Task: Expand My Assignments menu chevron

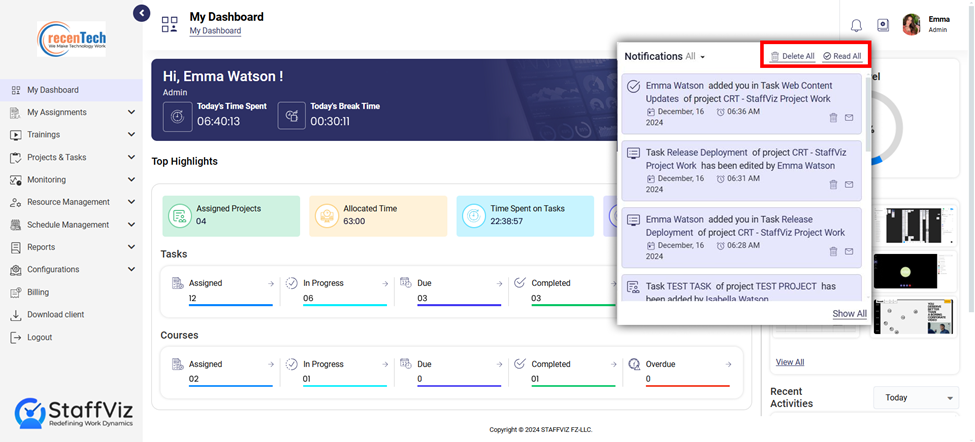Action: pyautogui.click(x=131, y=113)
